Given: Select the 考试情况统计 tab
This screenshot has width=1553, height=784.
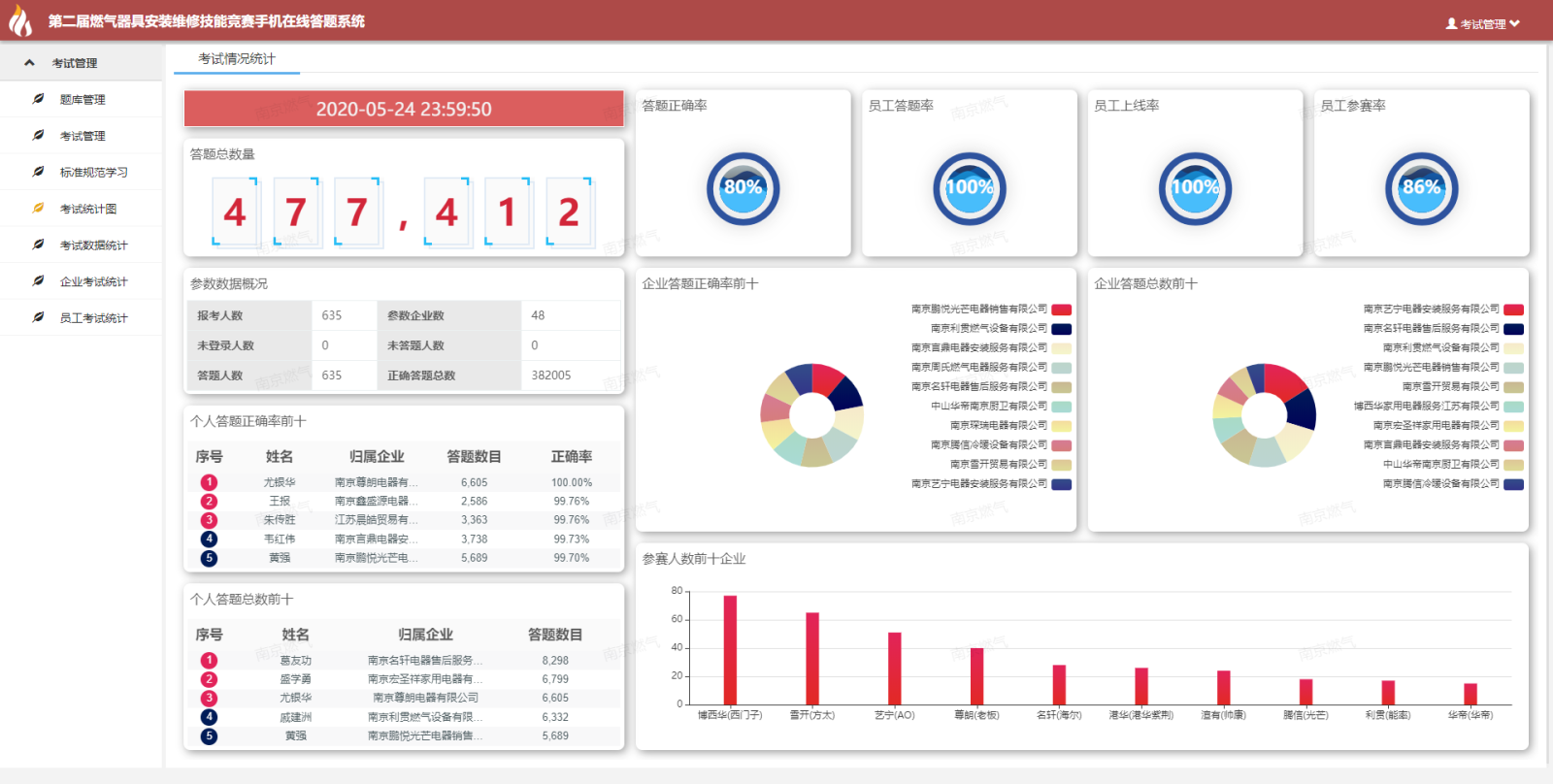Looking at the screenshot, I should 237,59.
